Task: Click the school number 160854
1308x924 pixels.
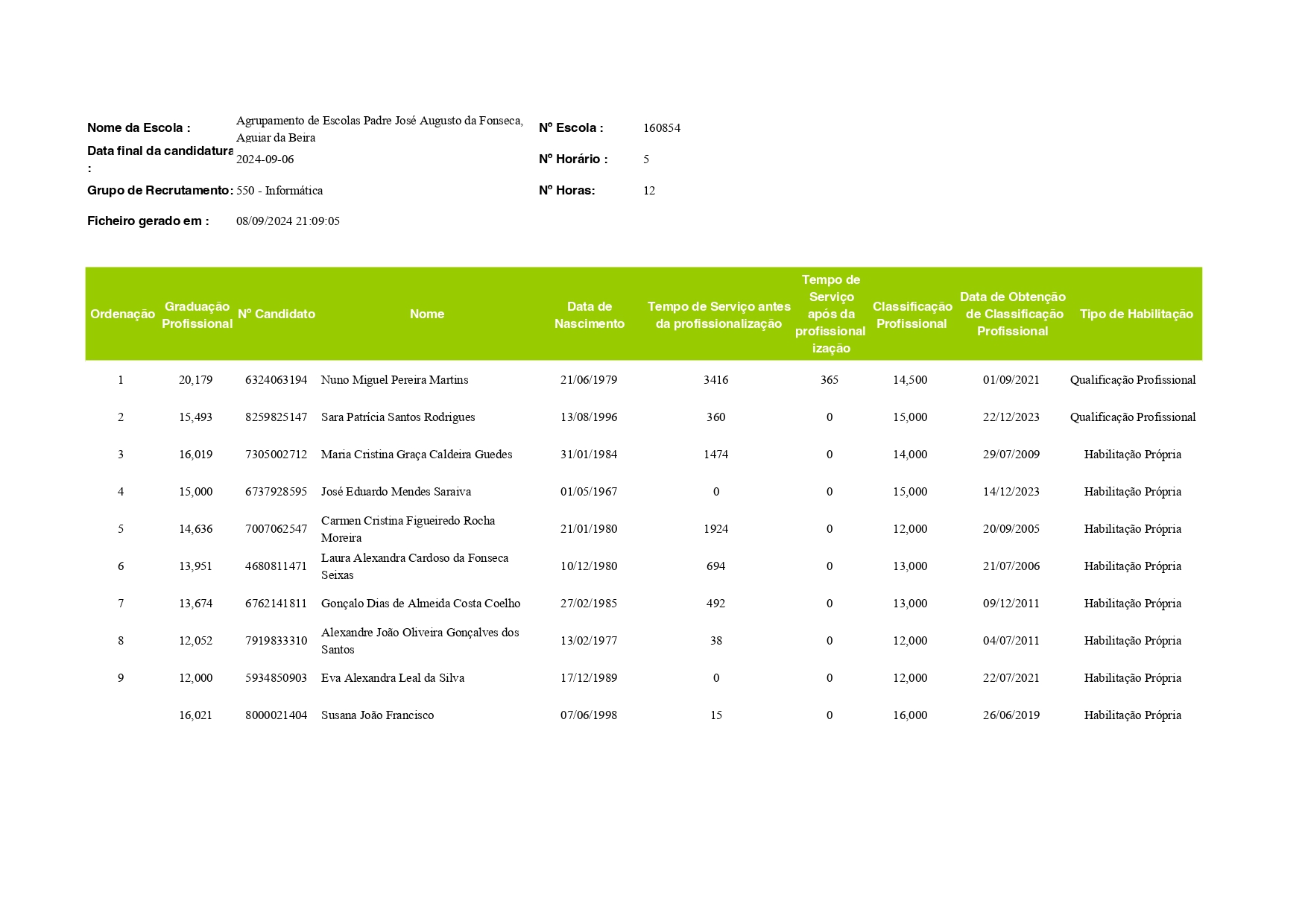Action: [662, 128]
